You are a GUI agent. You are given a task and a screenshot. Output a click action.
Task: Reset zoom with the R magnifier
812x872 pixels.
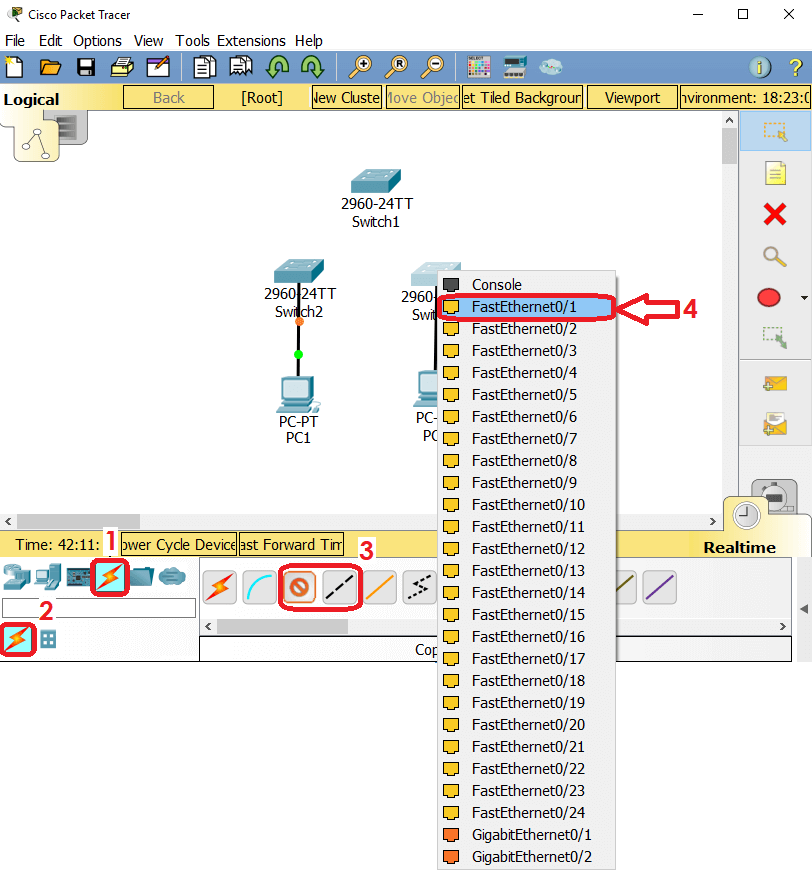pyautogui.click(x=396, y=67)
